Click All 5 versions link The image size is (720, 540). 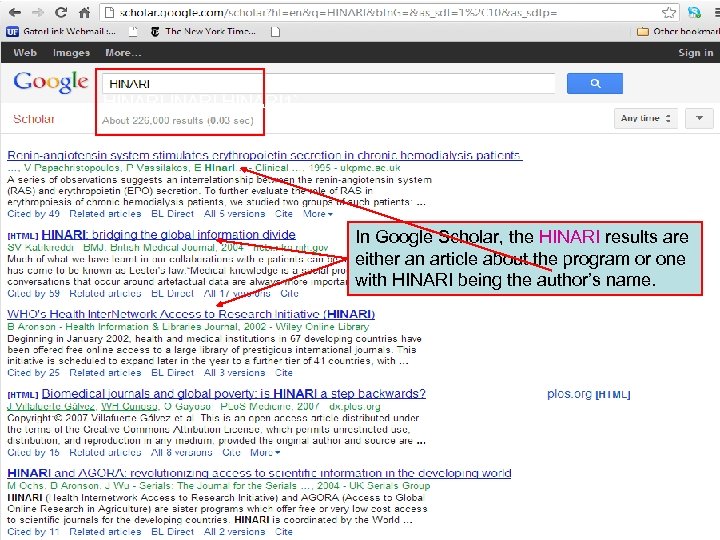pos(234,214)
